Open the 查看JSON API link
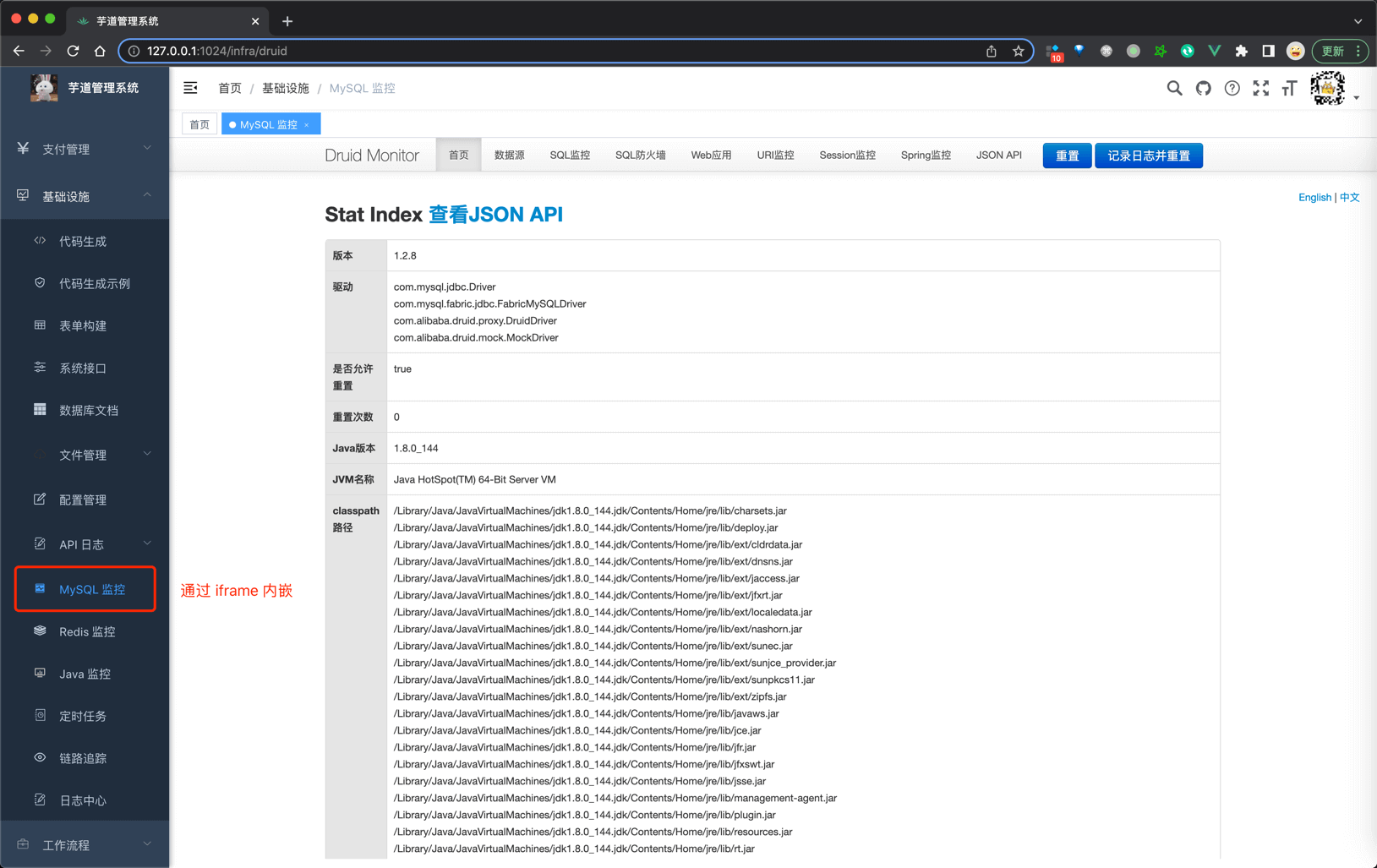The width and height of the screenshot is (1377, 868). coord(495,215)
